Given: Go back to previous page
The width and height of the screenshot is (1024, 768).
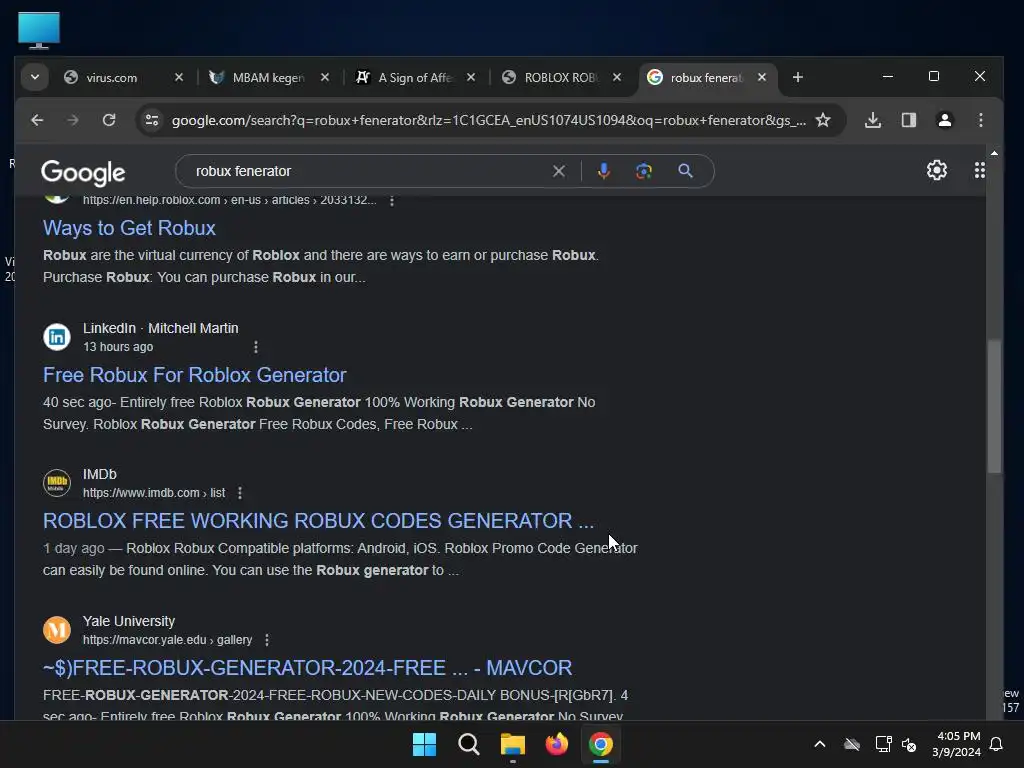Looking at the screenshot, I should (37, 120).
